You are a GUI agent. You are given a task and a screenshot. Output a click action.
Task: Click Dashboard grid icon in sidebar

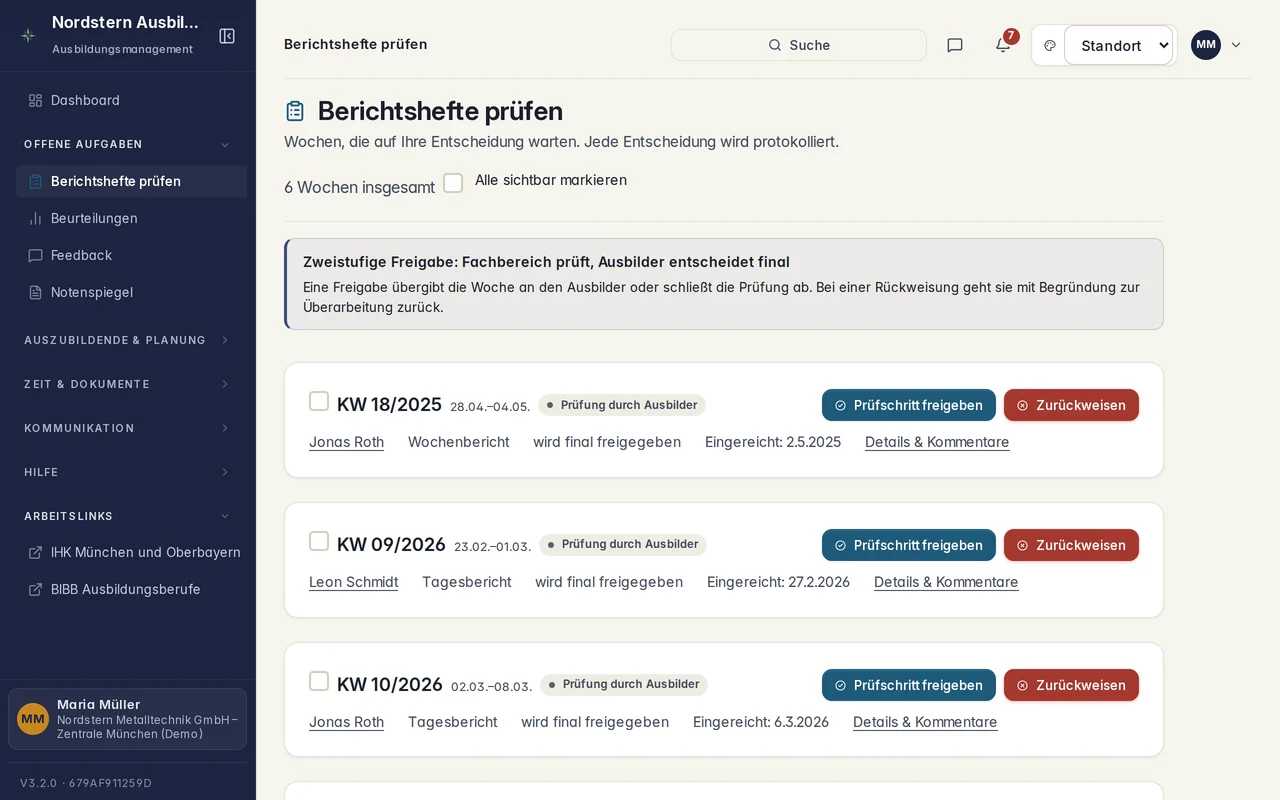pyautogui.click(x=36, y=100)
